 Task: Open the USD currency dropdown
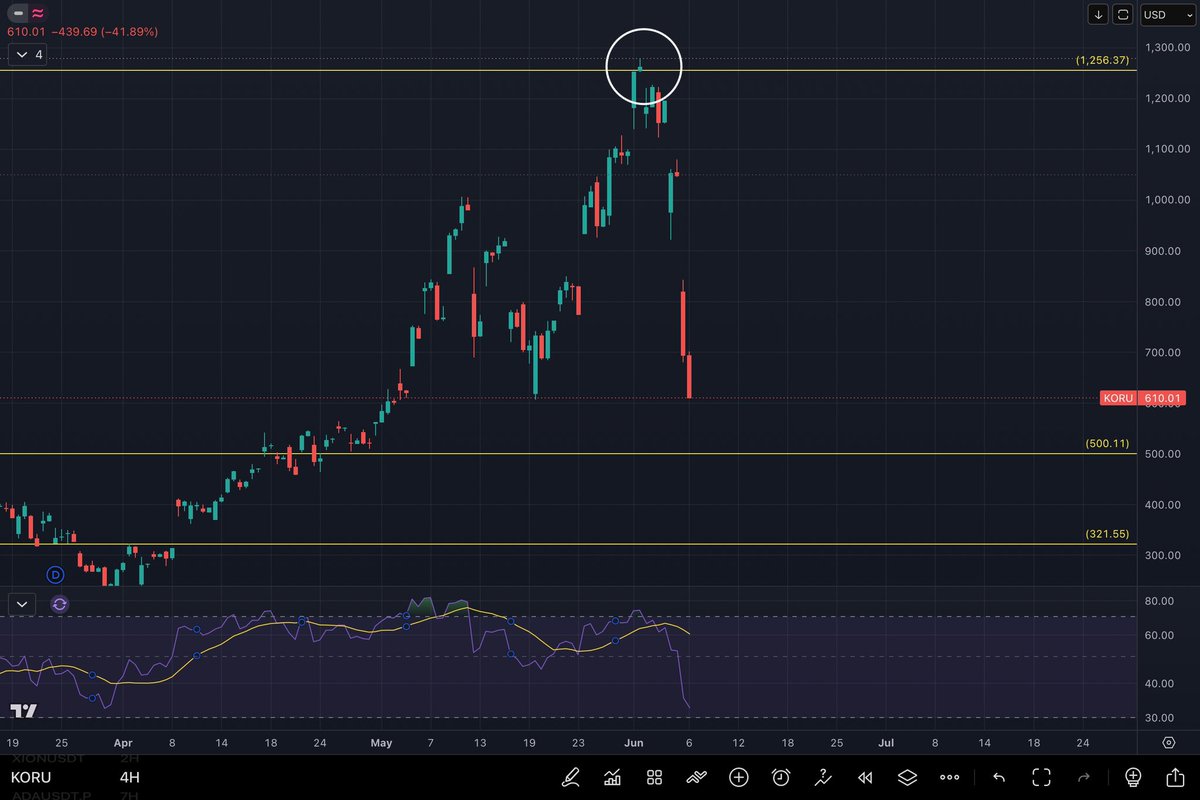[x=1168, y=14]
